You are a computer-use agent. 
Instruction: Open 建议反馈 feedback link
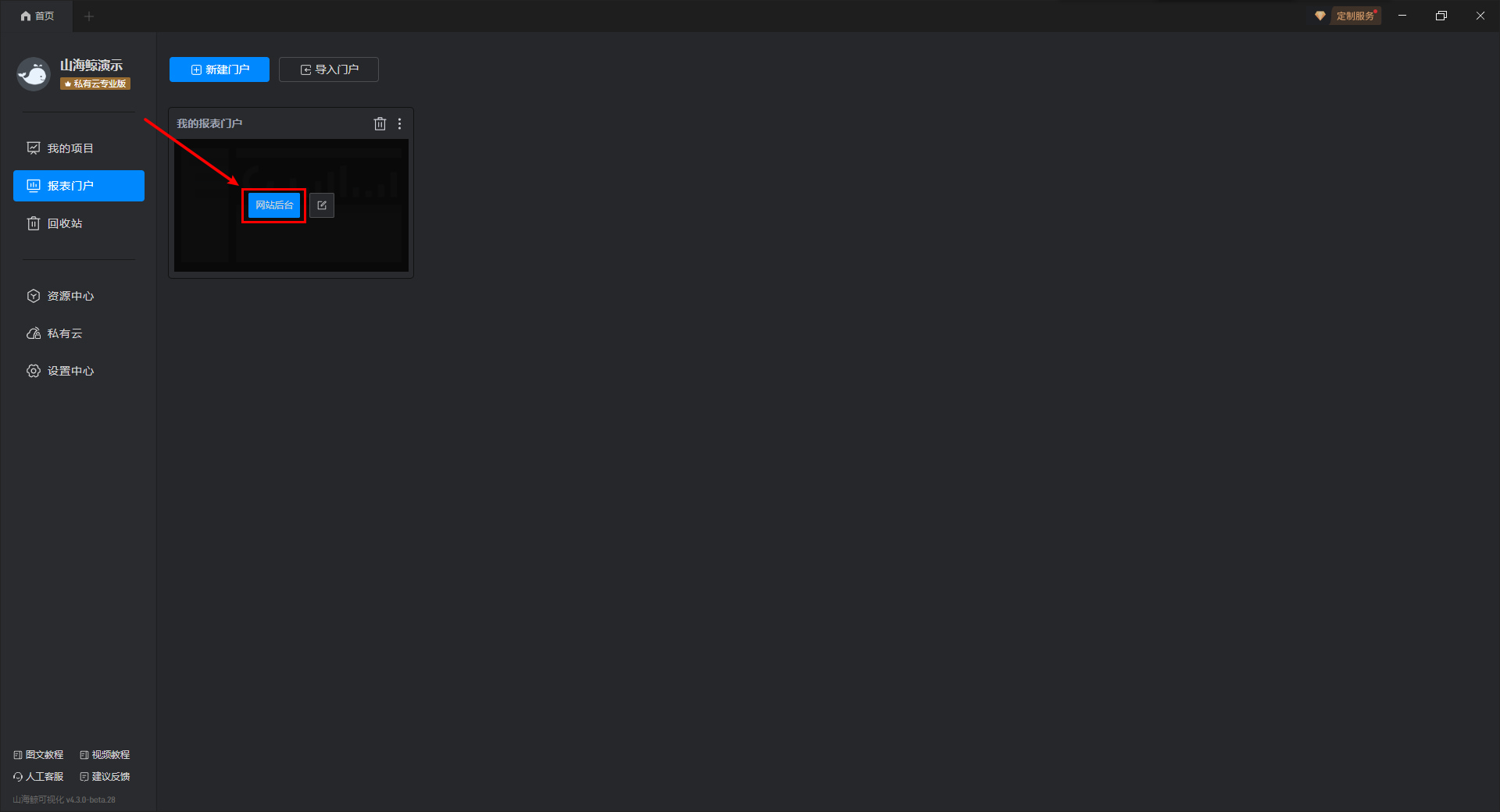(x=105, y=777)
